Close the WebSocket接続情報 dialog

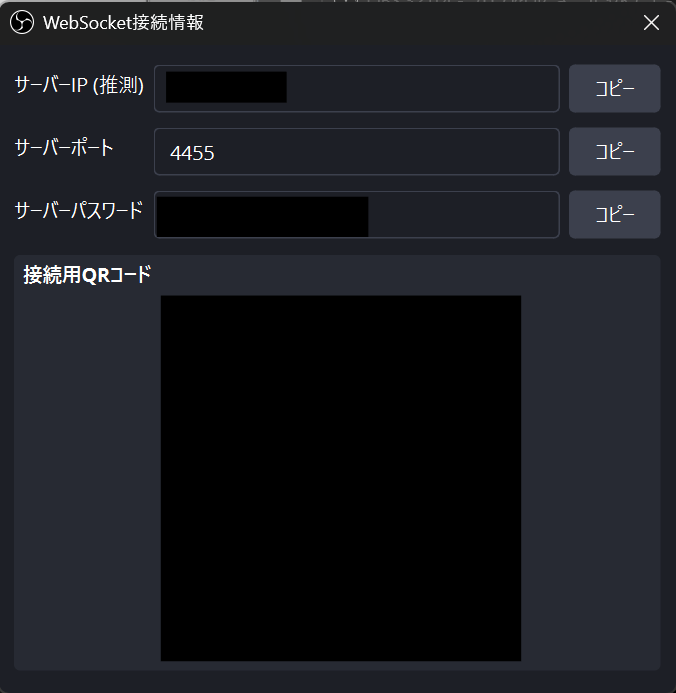[651, 23]
